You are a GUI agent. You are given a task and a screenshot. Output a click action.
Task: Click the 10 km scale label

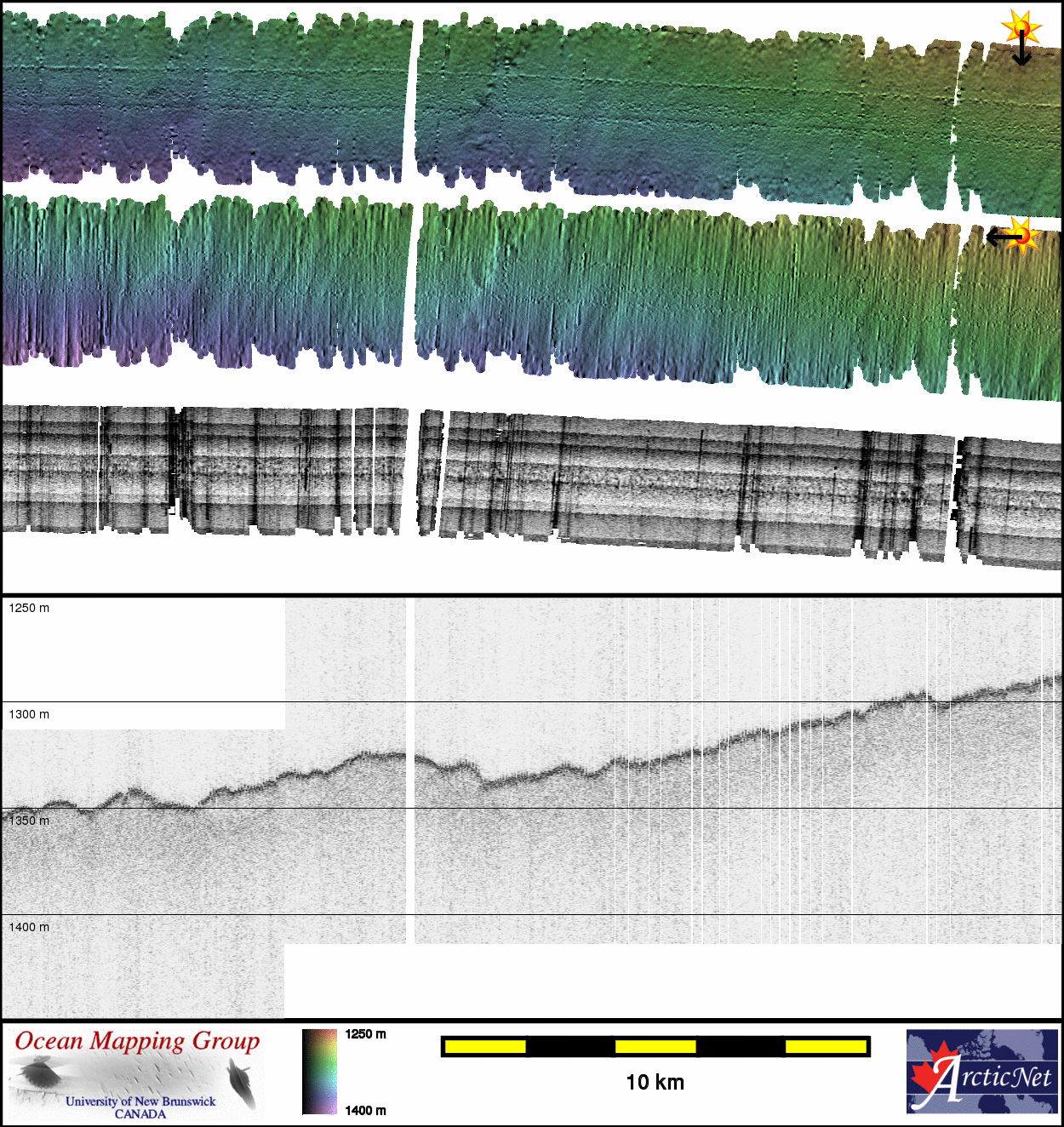point(655,1082)
